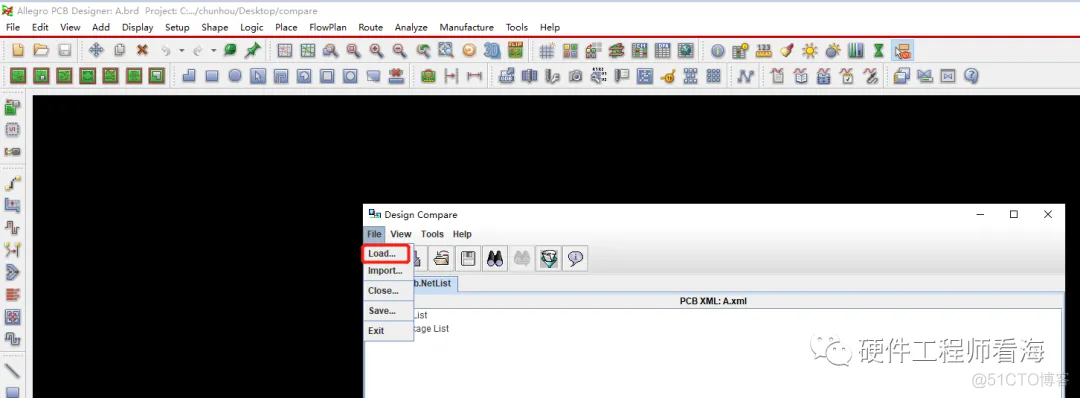1080x398 pixels.
Task: Click the Open folder icon in Allegro toolbar
Action: point(41,50)
